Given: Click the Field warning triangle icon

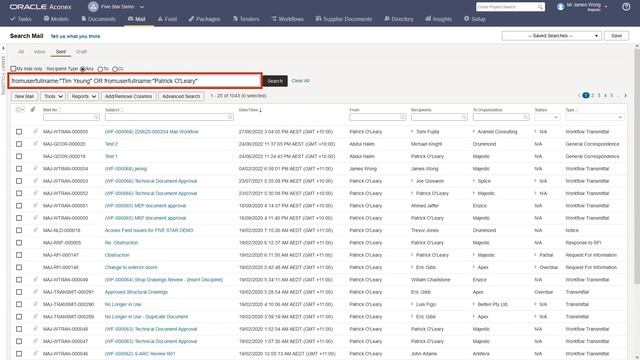Looking at the screenshot, I should click(x=160, y=19).
